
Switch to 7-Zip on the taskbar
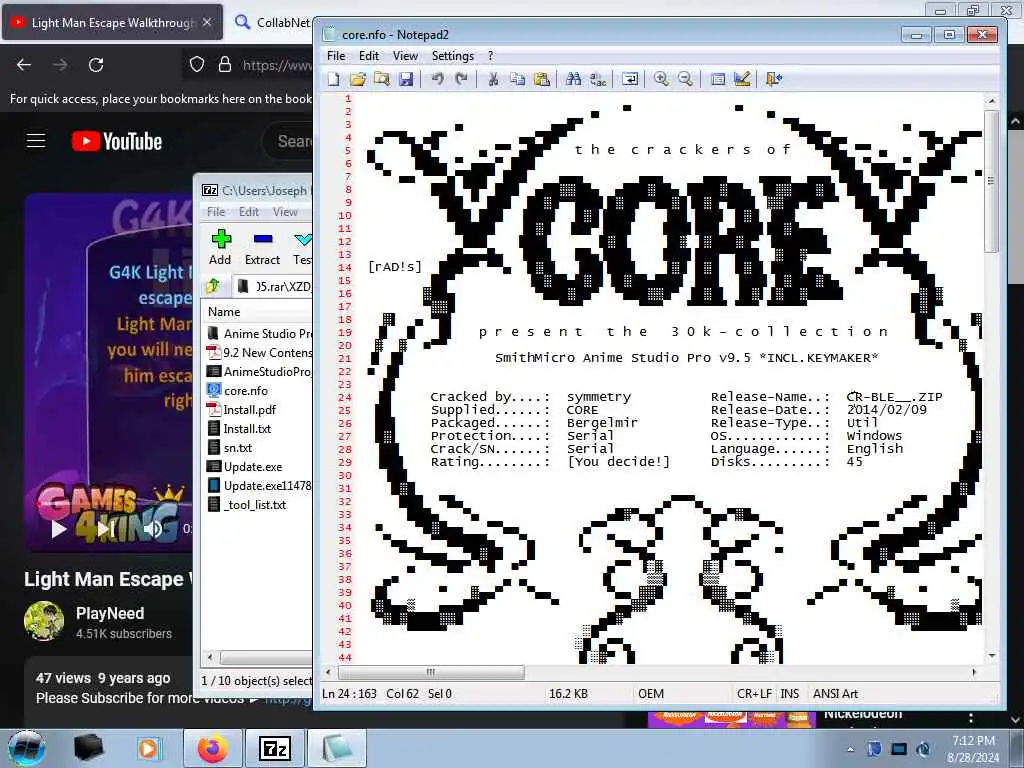pos(275,748)
